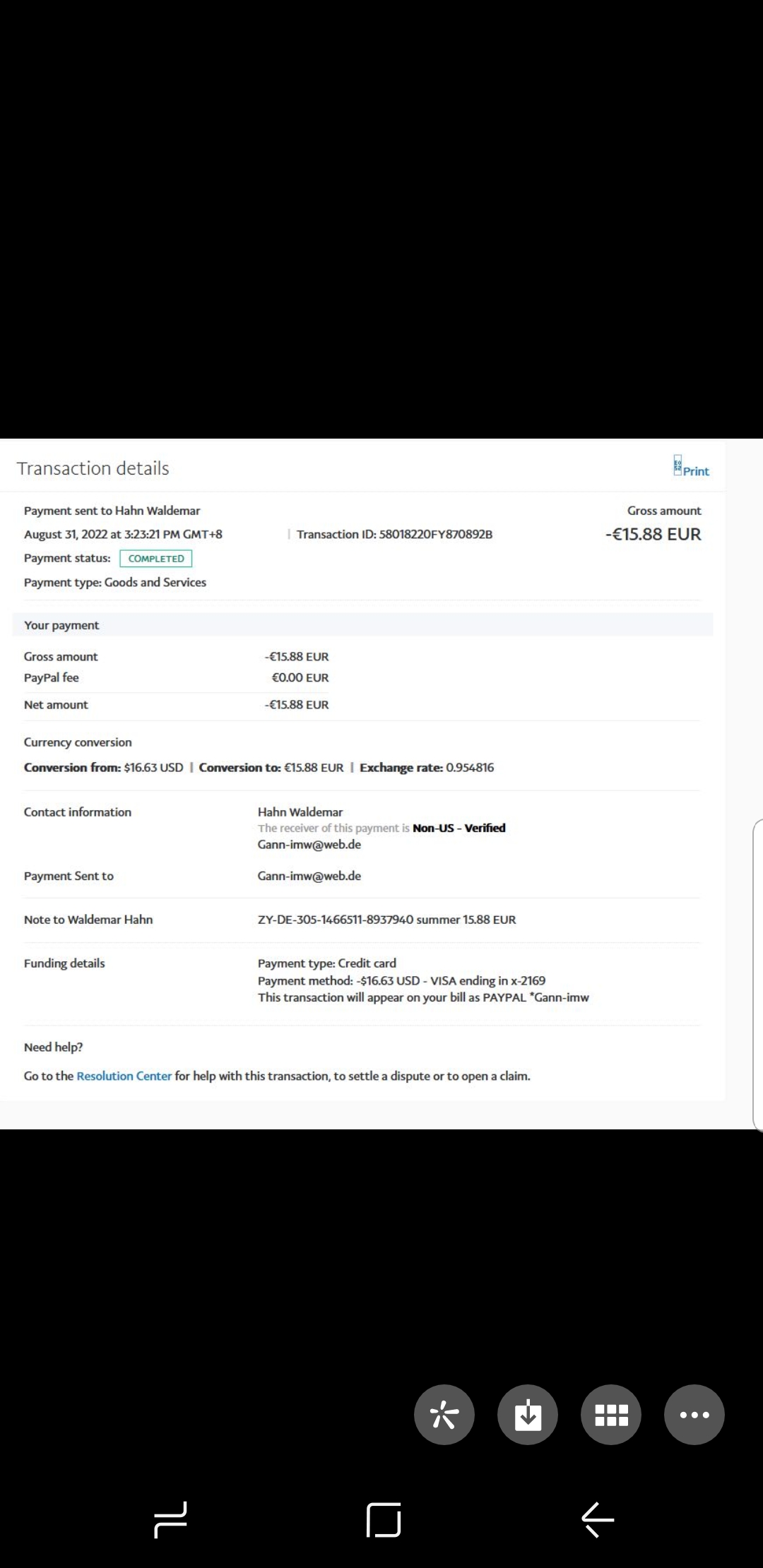
Task: Click the Transaction ID number 58018220FY870892B
Action: click(435, 534)
